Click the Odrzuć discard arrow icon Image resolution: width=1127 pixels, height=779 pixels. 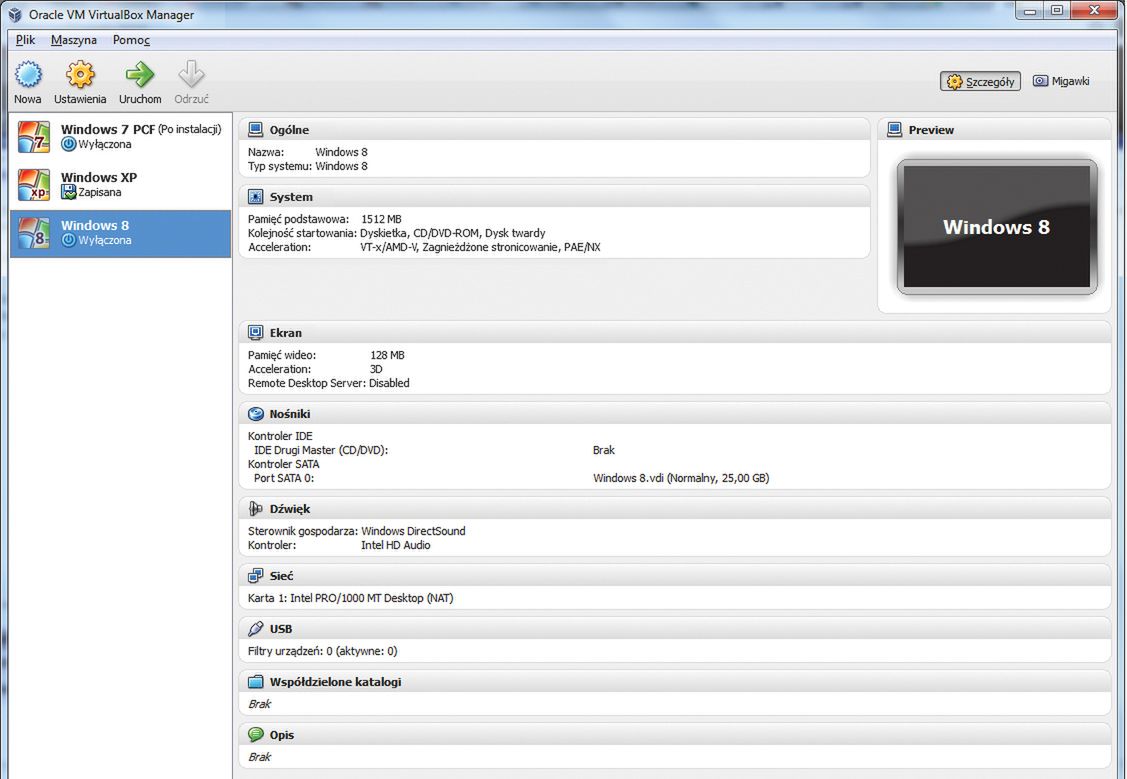click(191, 75)
